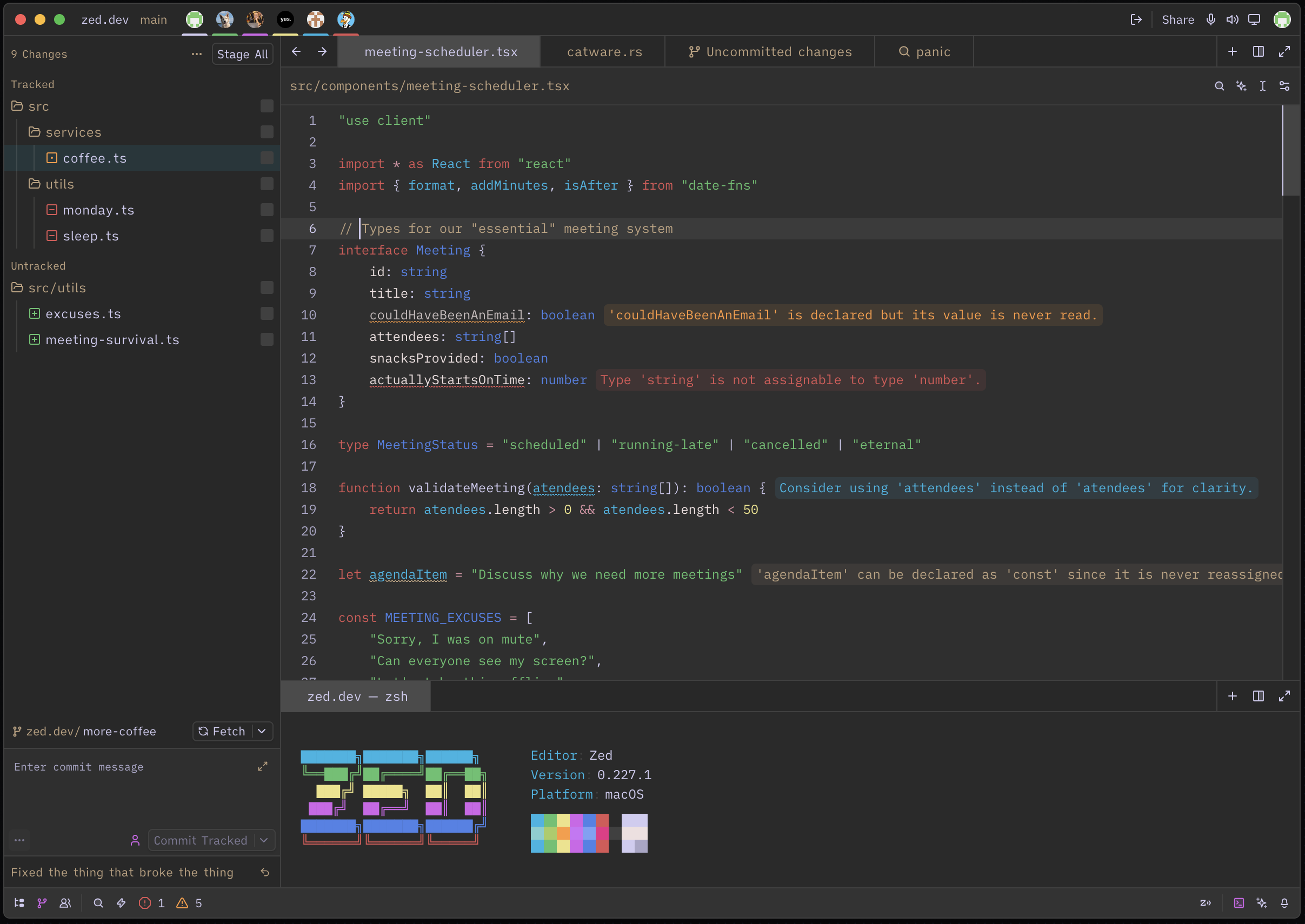Share screen icon in title bar
This screenshot has height=924, width=1305.
click(1254, 19)
